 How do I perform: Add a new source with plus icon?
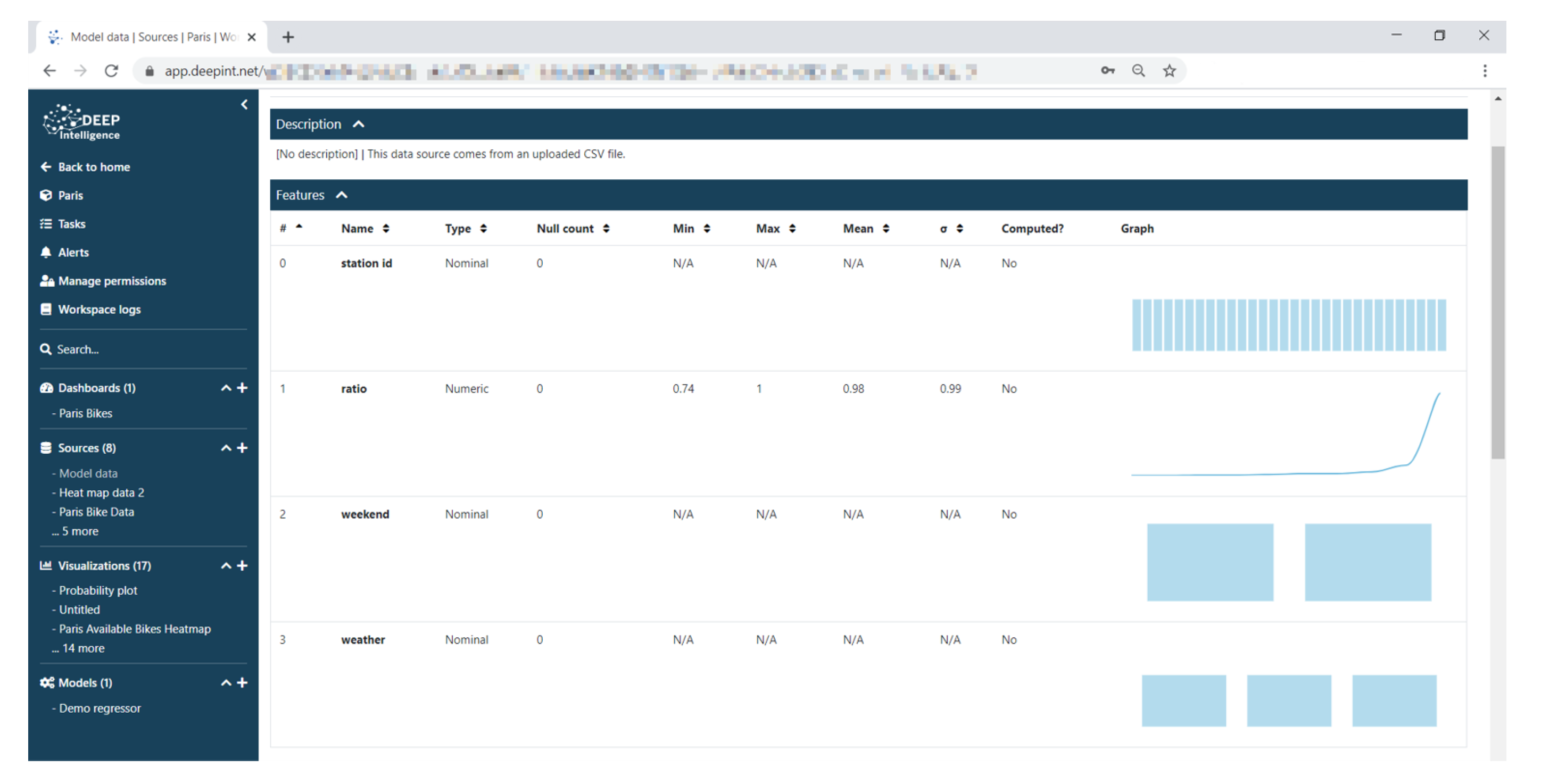pyautogui.click(x=242, y=447)
